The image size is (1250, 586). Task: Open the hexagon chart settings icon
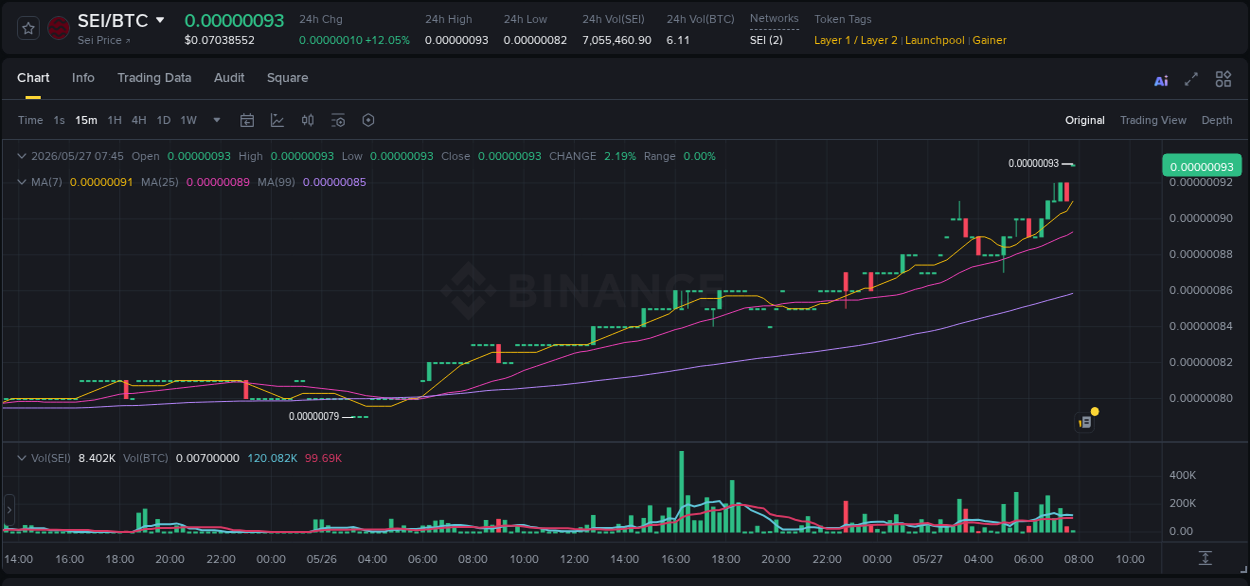click(368, 120)
